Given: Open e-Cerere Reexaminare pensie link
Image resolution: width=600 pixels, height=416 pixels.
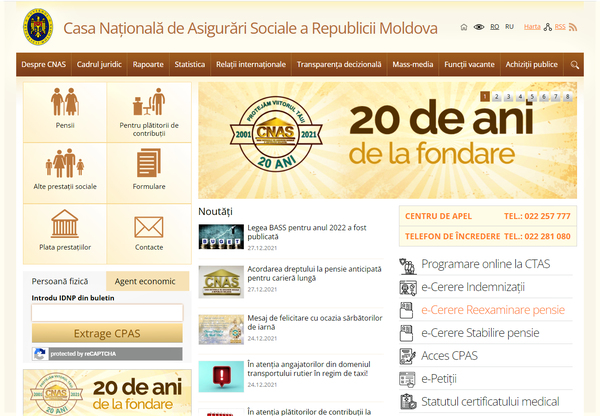Looking at the screenshot, I should pyautogui.click(x=492, y=310).
